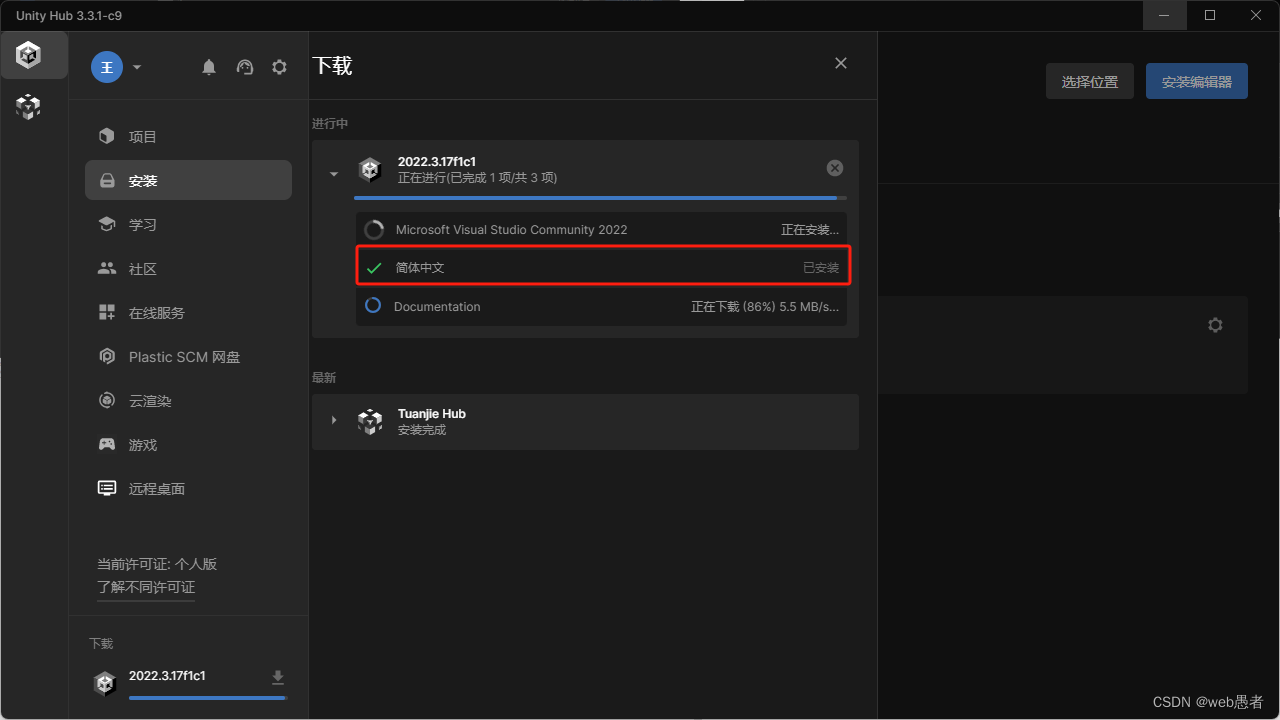The image size is (1280, 720).
Task: Expand the account dropdown arrow
Action: point(137,67)
